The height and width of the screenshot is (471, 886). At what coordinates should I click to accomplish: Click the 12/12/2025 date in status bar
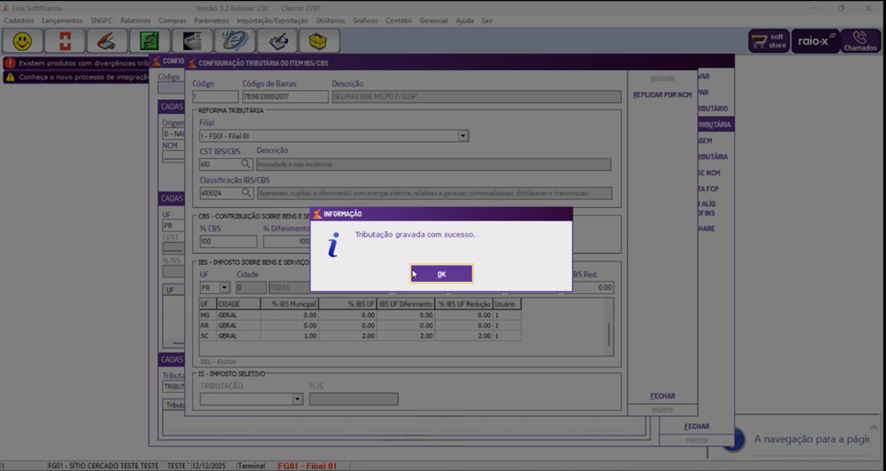[209, 466]
